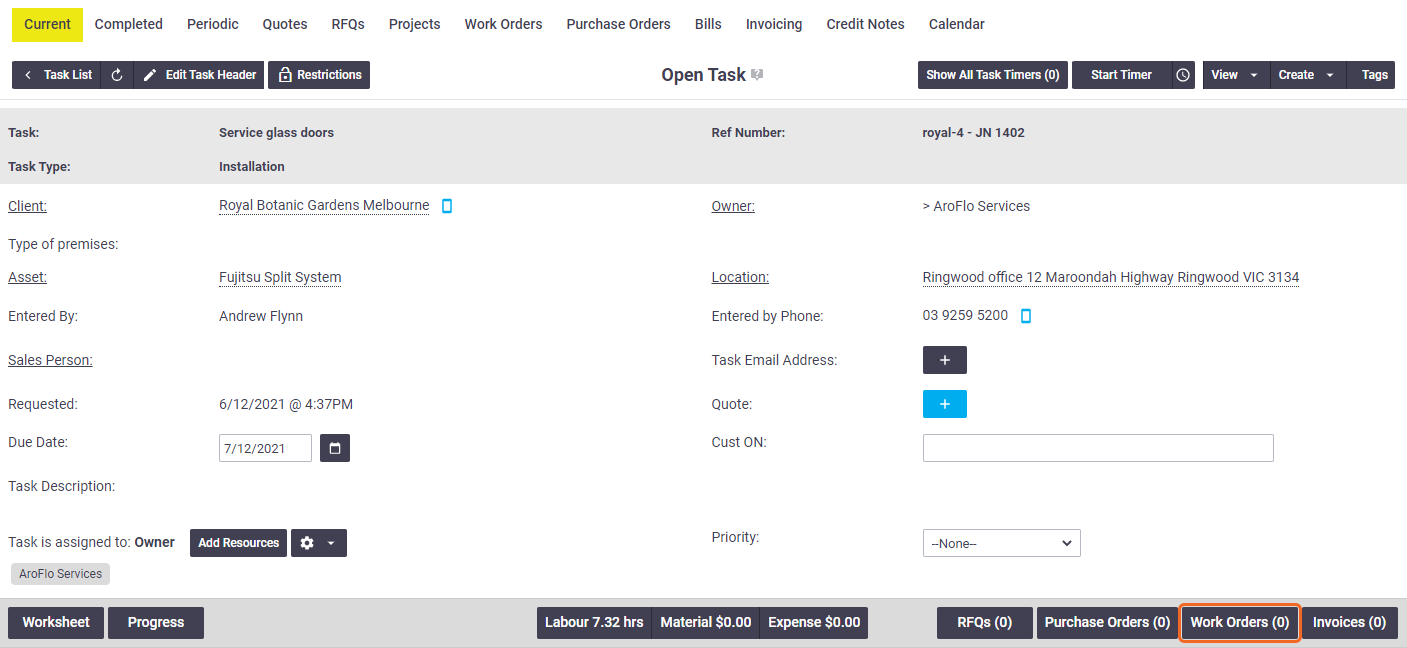Select the Credit Notes tab

click(x=866, y=24)
